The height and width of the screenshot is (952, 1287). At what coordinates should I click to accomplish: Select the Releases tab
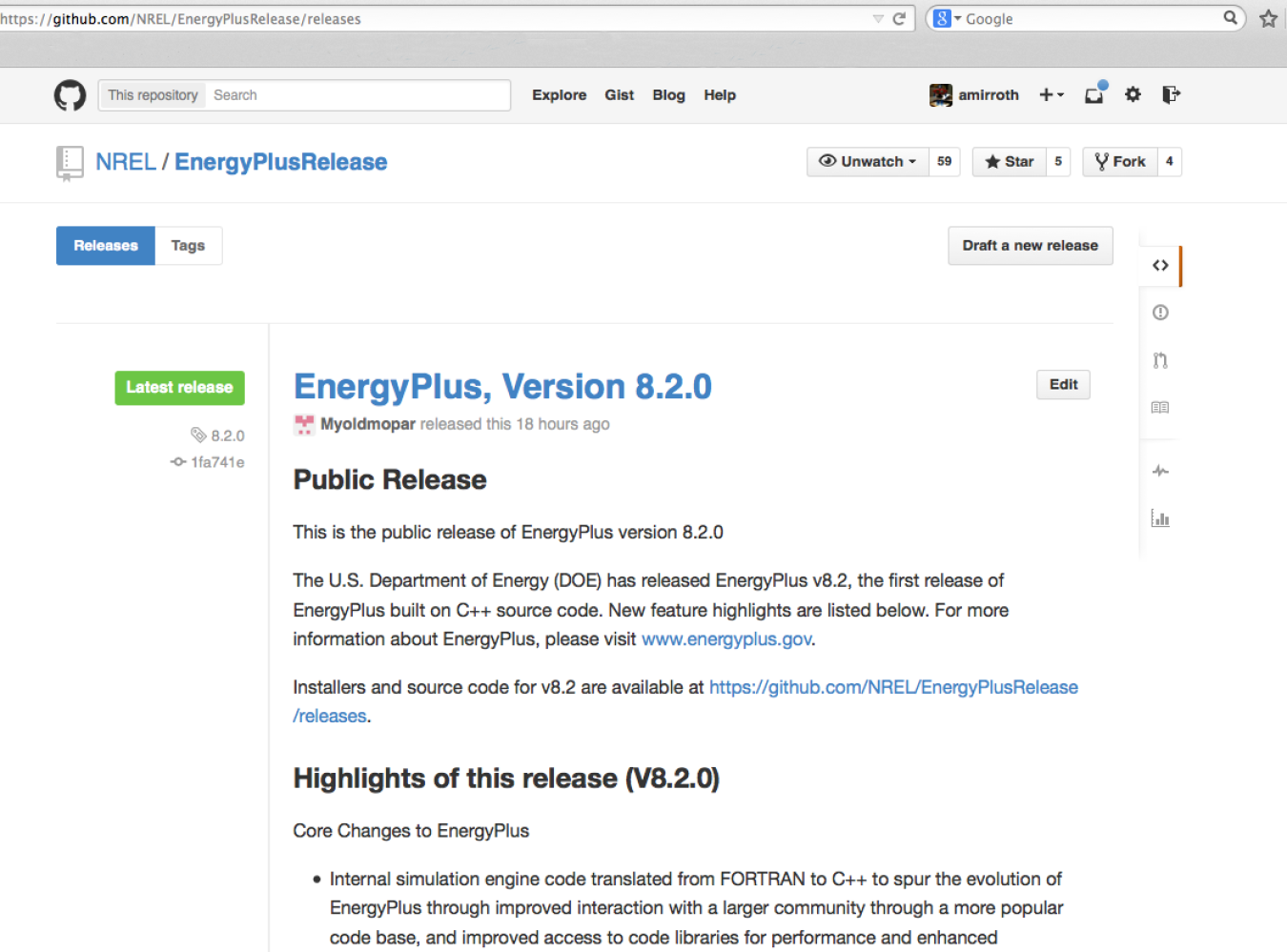[x=106, y=246]
